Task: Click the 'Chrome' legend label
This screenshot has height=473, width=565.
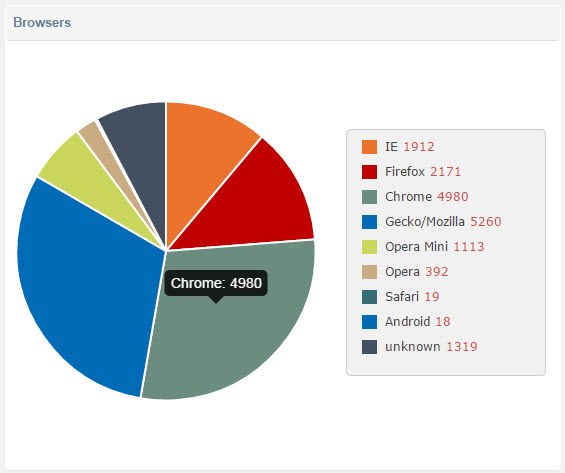Action: (x=408, y=197)
